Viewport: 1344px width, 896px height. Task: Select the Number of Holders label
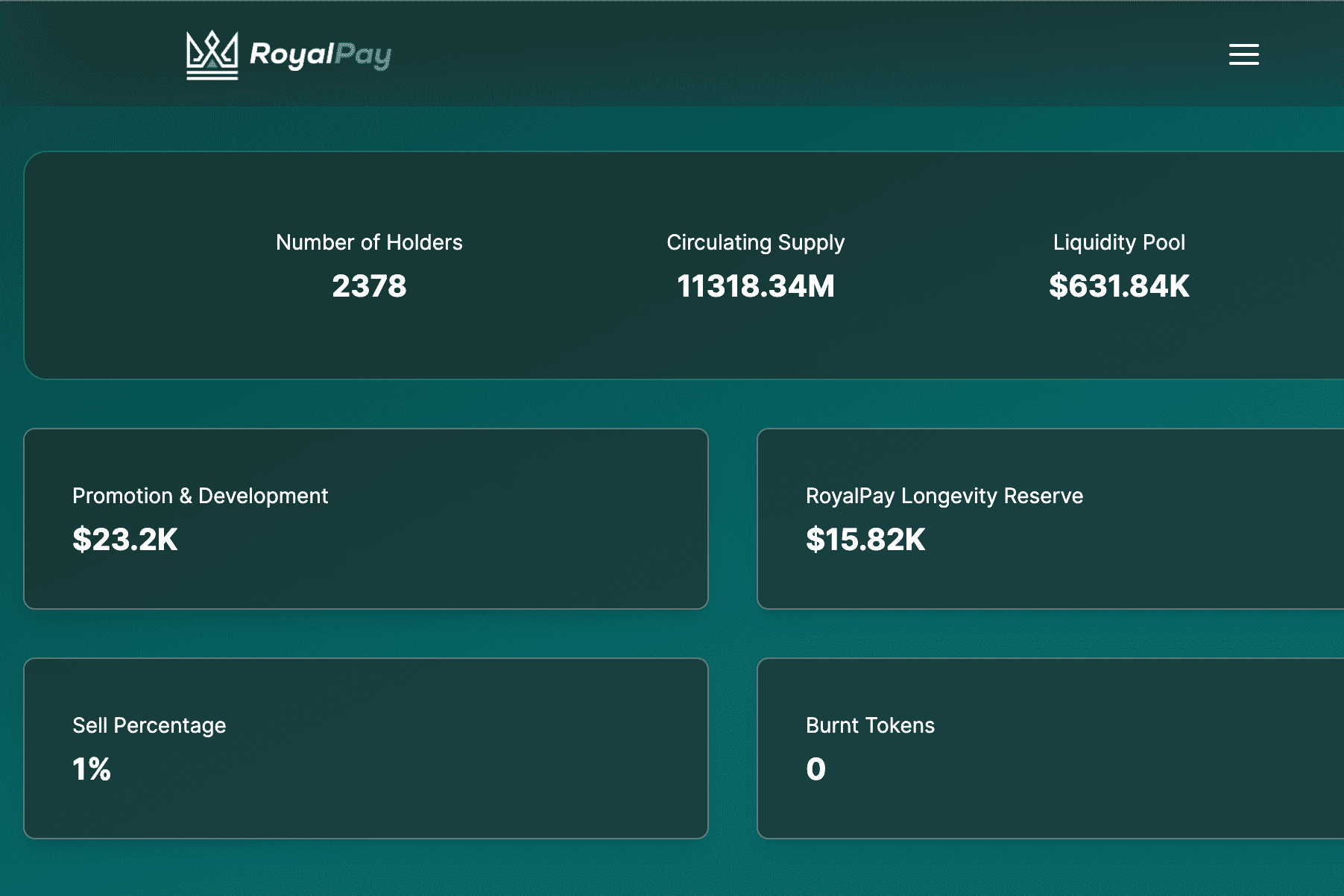click(x=369, y=242)
